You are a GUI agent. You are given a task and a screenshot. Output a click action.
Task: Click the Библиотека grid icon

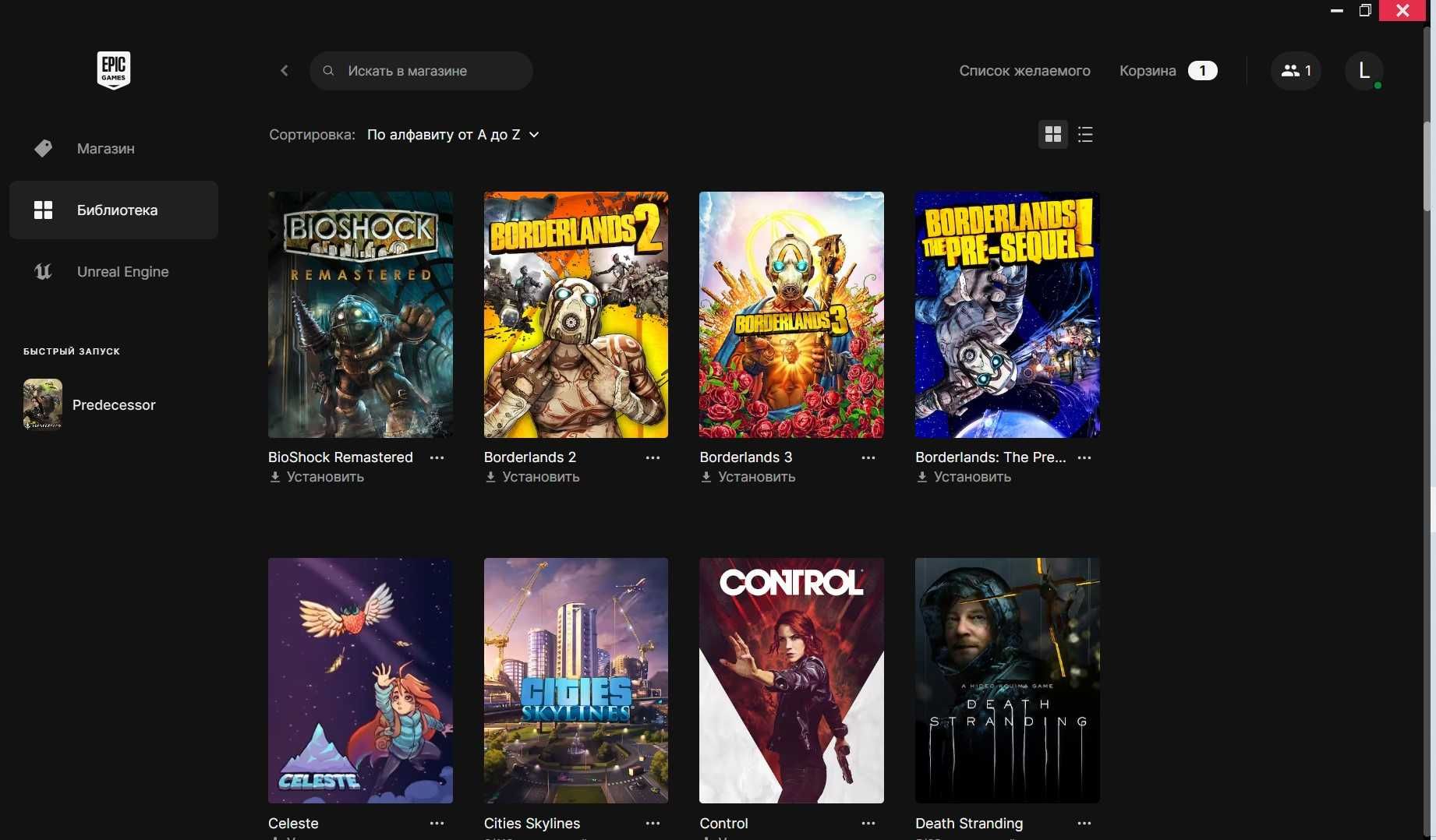click(44, 210)
